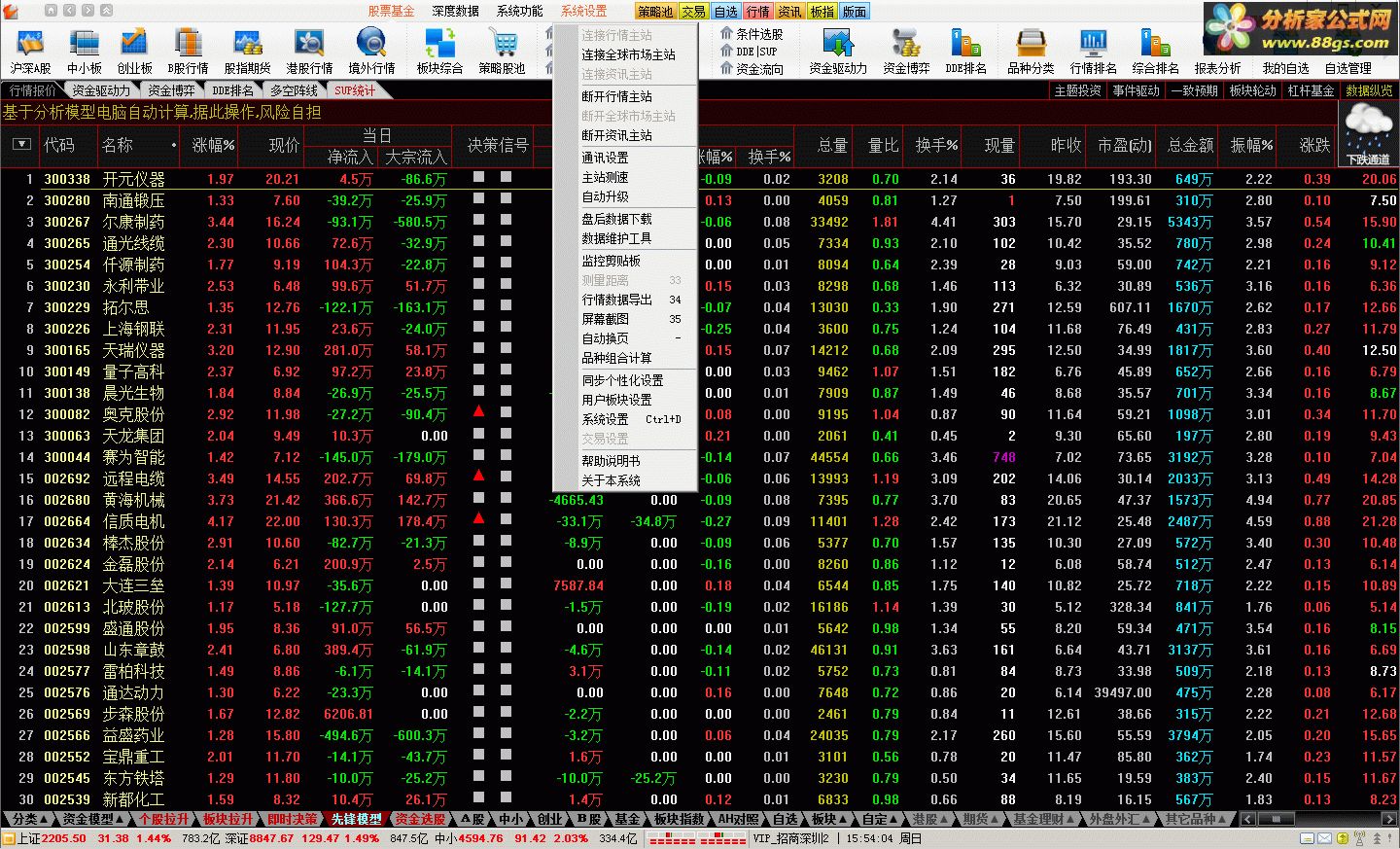Toggle second signal square for 开元仪器
Viewport: 1400px width, 849px height.
click(x=506, y=177)
